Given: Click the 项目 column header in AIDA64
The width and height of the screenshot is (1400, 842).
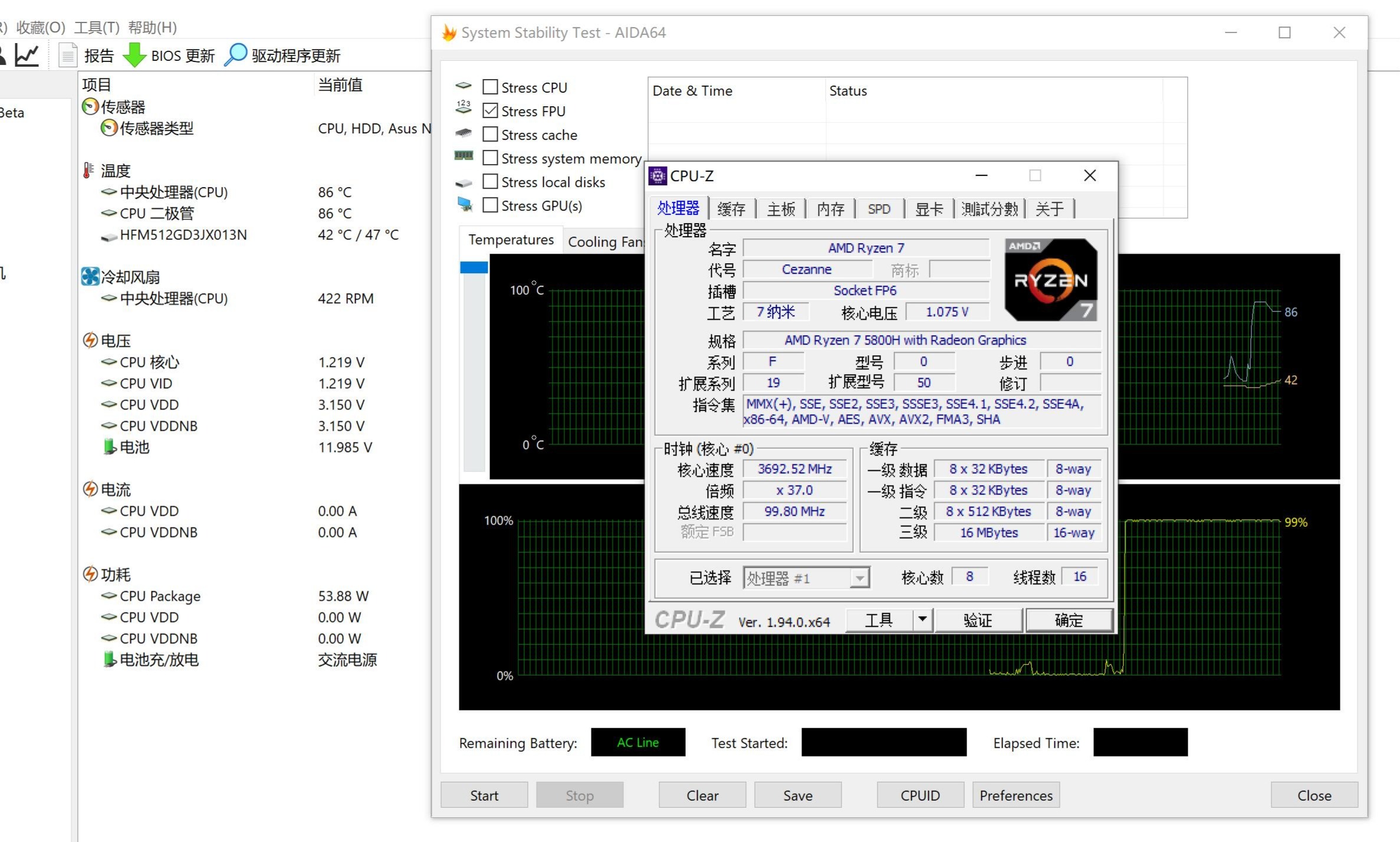Looking at the screenshot, I should (x=196, y=84).
